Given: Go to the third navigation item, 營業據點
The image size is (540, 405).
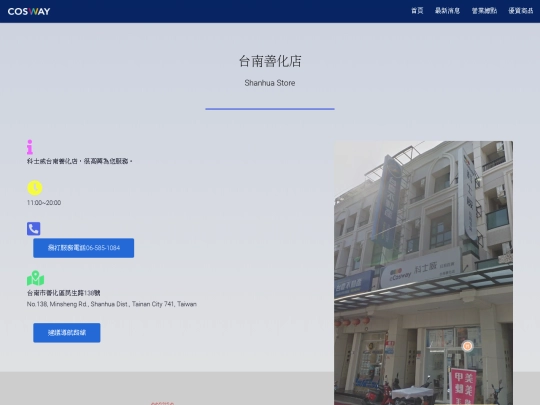Looking at the screenshot, I should [x=484, y=11].
